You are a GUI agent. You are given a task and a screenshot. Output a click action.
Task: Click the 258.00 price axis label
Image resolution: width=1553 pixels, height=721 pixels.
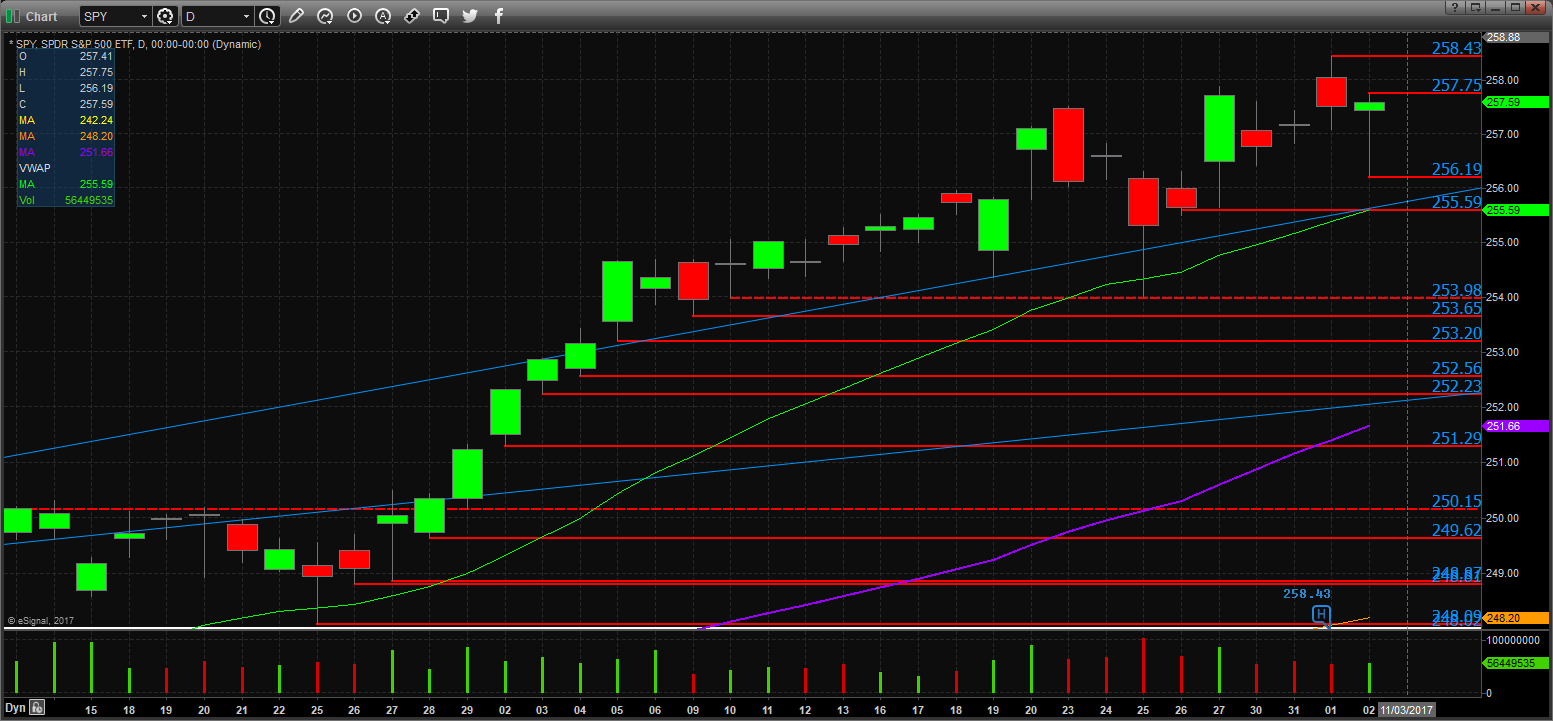(x=1504, y=80)
